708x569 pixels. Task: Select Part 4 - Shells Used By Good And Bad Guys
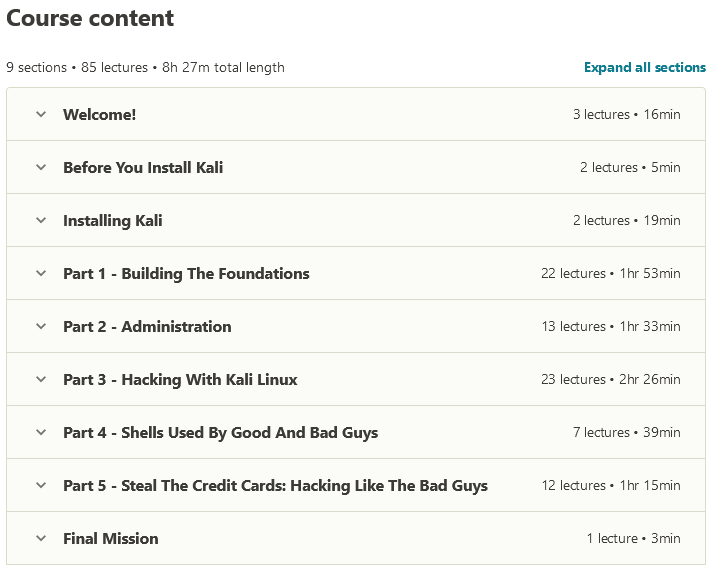point(220,432)
